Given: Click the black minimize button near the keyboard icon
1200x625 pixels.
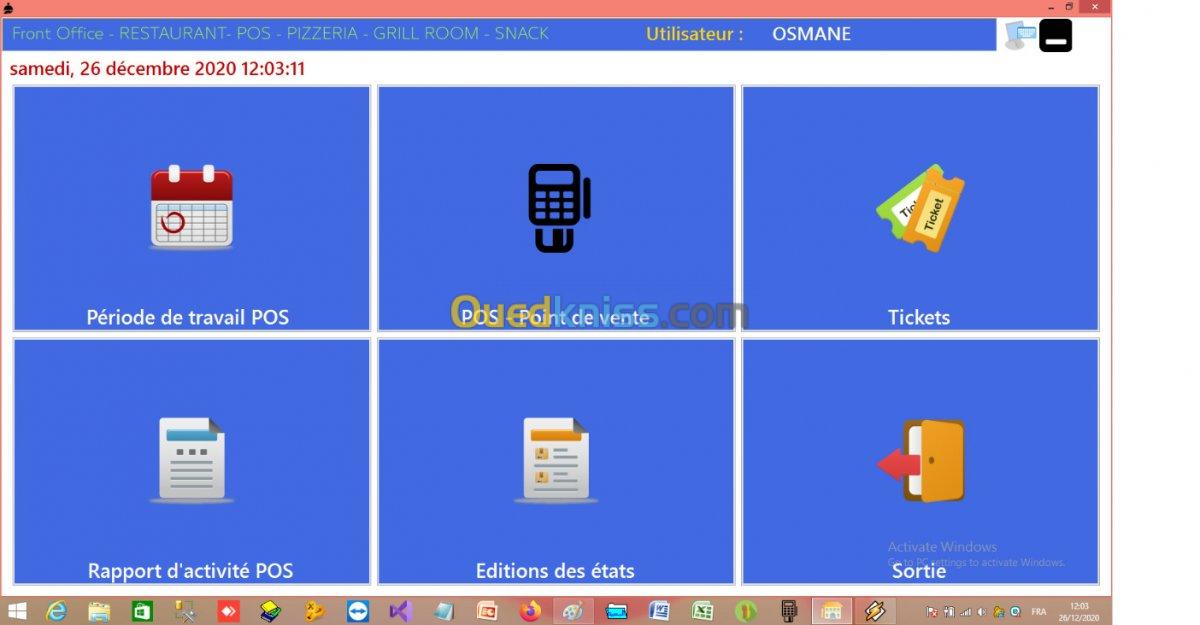Looking at the screenshot, I should (x=1056, y=35).
